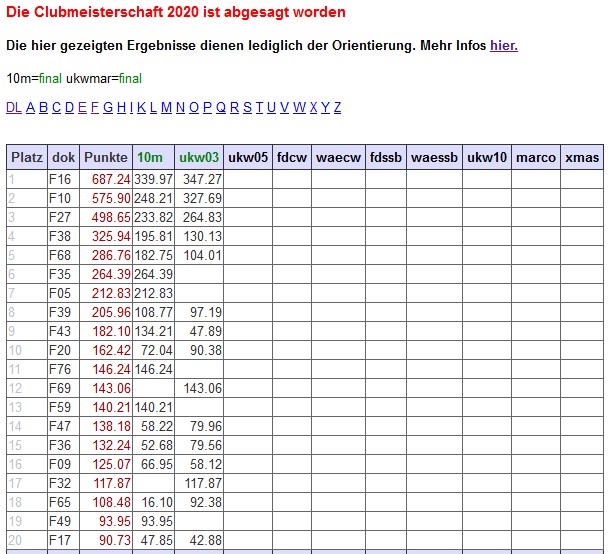Jump to district letter A
Viewport: 610px width, 554px height.
point(30,107)
